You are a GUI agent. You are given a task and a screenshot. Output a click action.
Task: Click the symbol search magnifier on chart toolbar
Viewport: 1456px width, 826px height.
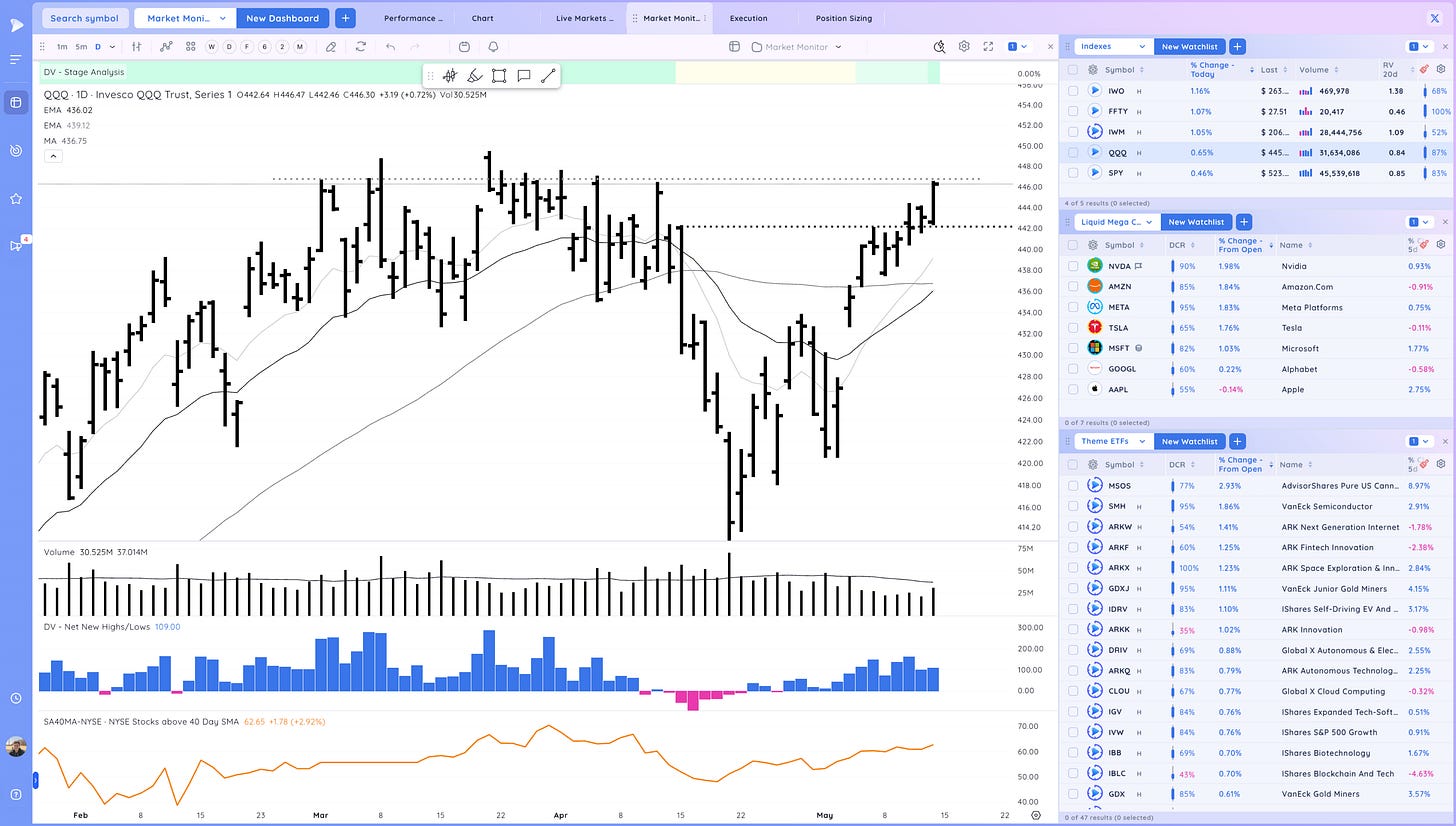[939, 46]
